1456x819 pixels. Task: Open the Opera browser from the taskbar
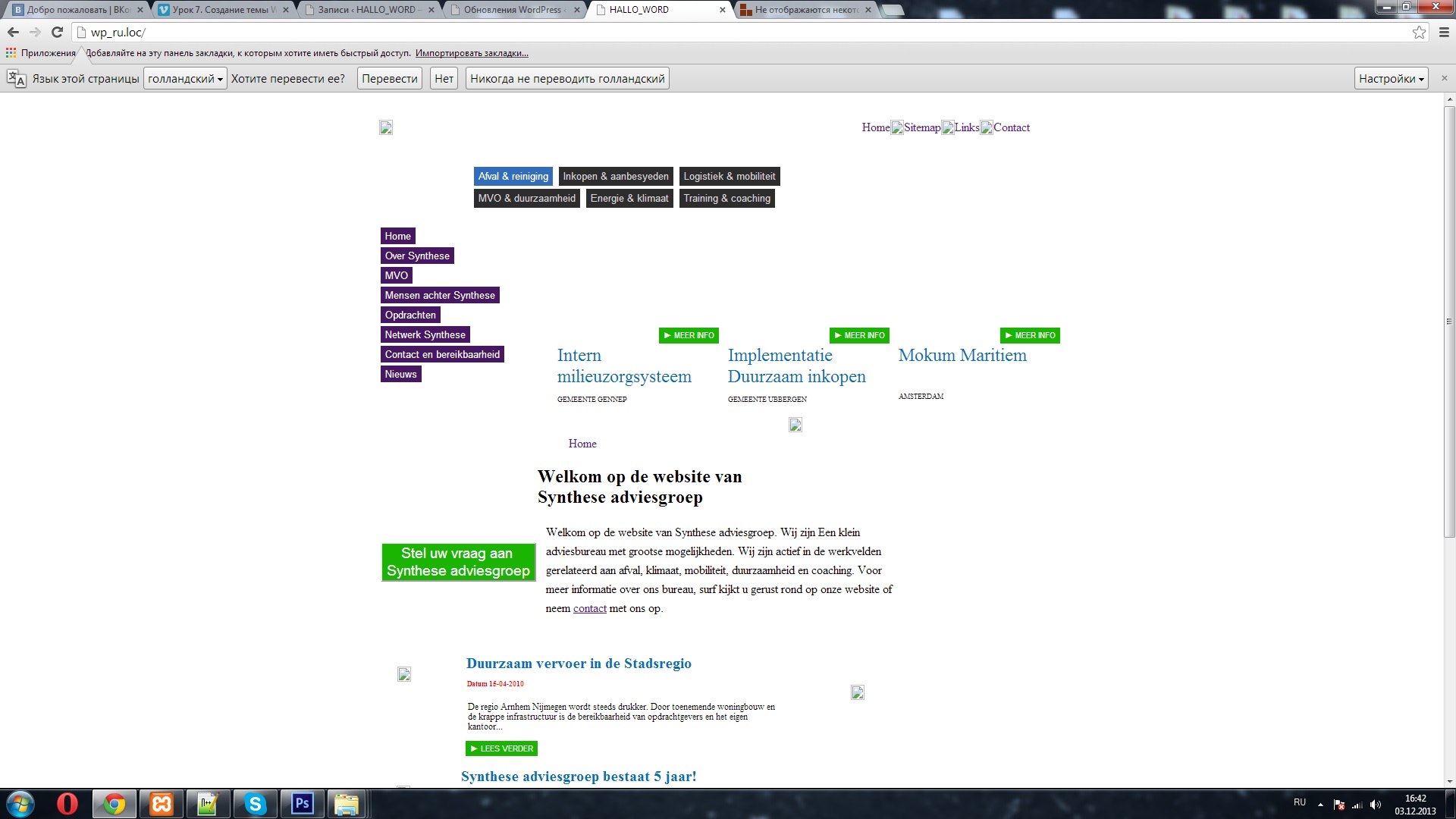coord(67,804)
